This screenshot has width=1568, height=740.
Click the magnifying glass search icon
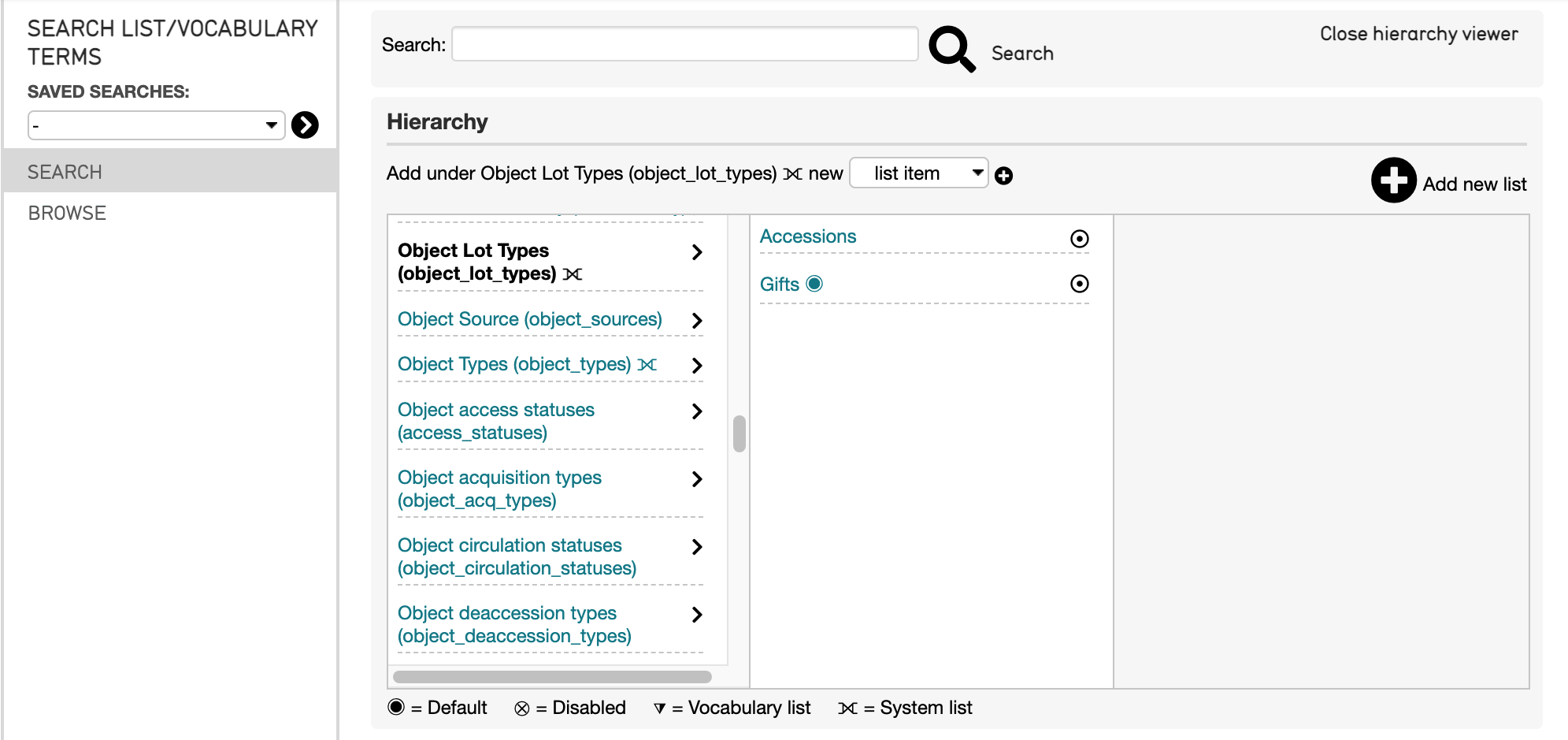pos(951,49)
